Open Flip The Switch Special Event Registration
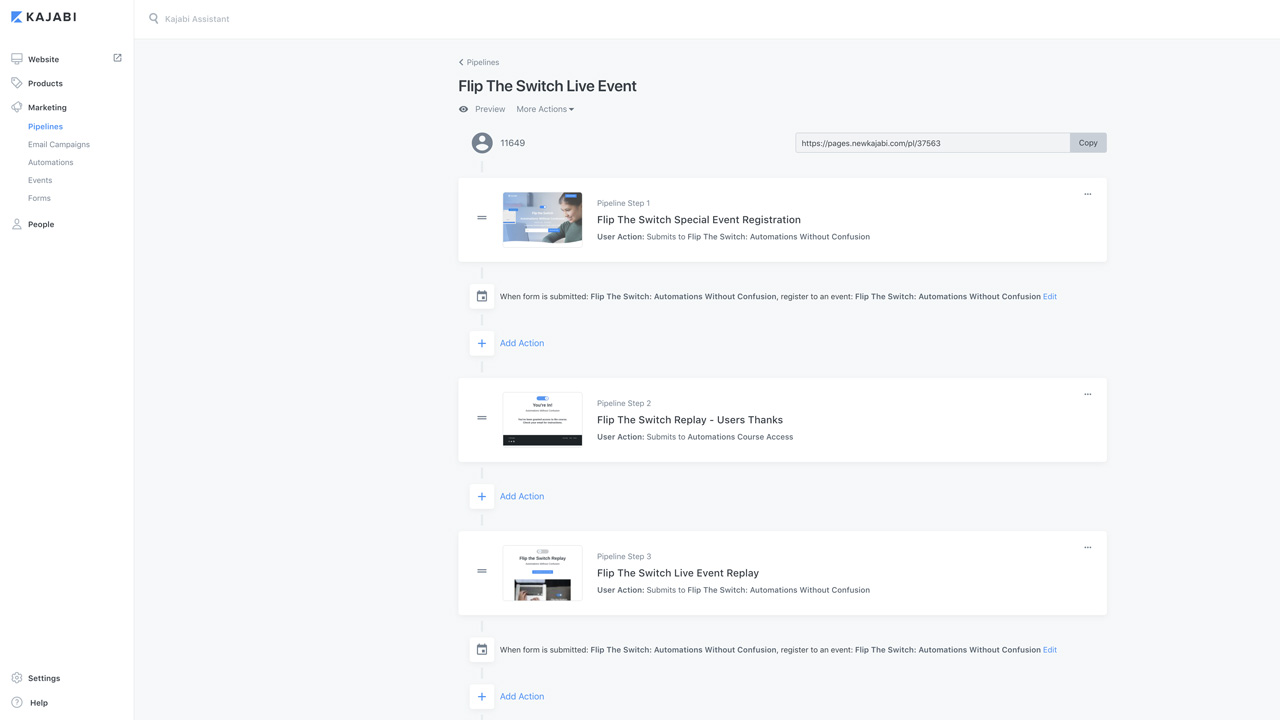This screenshot has width=1280, height=720. pyautogui.click(x=699, y=220)
